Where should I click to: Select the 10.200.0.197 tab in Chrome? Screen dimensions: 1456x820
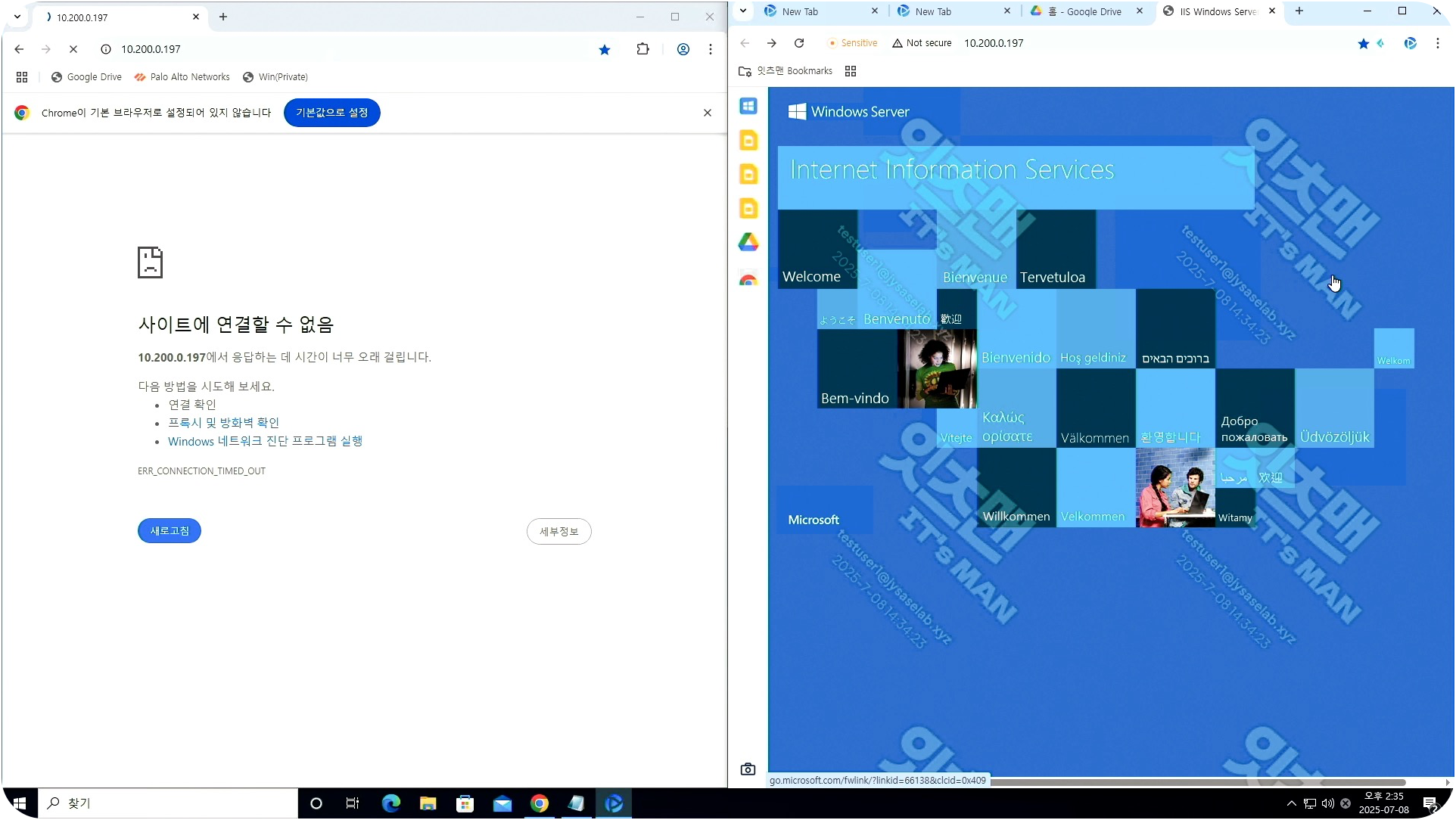click(x=114, y=17)
